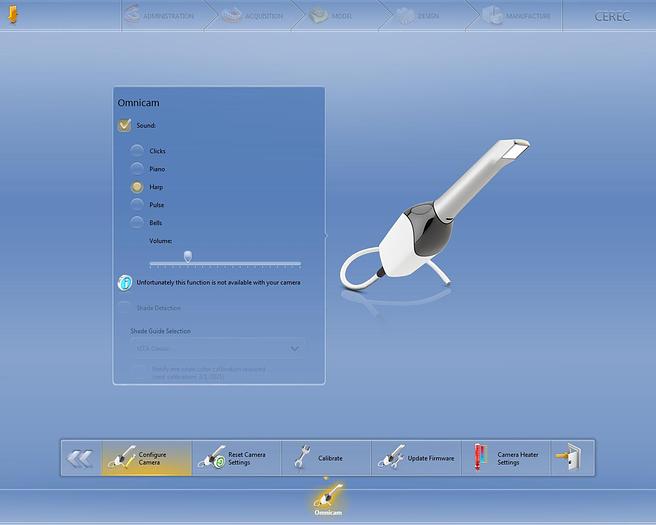This screenshot has width=656, height=525.
Task: Uncheck the Sound checkbox
Action: pos(124,125)
